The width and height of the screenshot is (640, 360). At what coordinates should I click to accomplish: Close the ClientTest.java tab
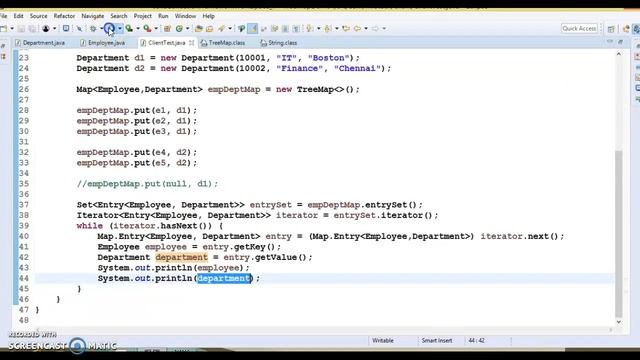click(x=191, y=42)
